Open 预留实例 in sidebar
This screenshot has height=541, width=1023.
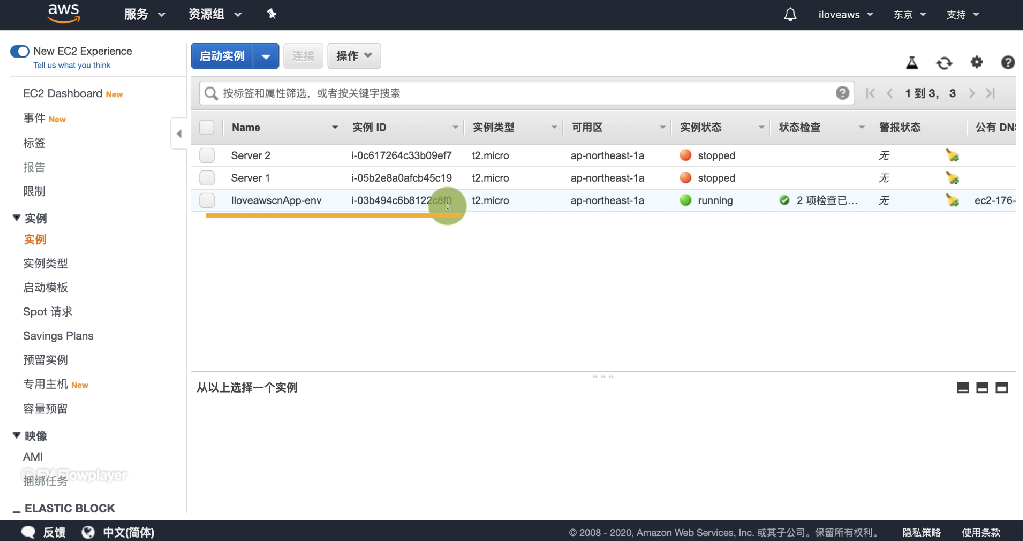click(x=46, y=360)
